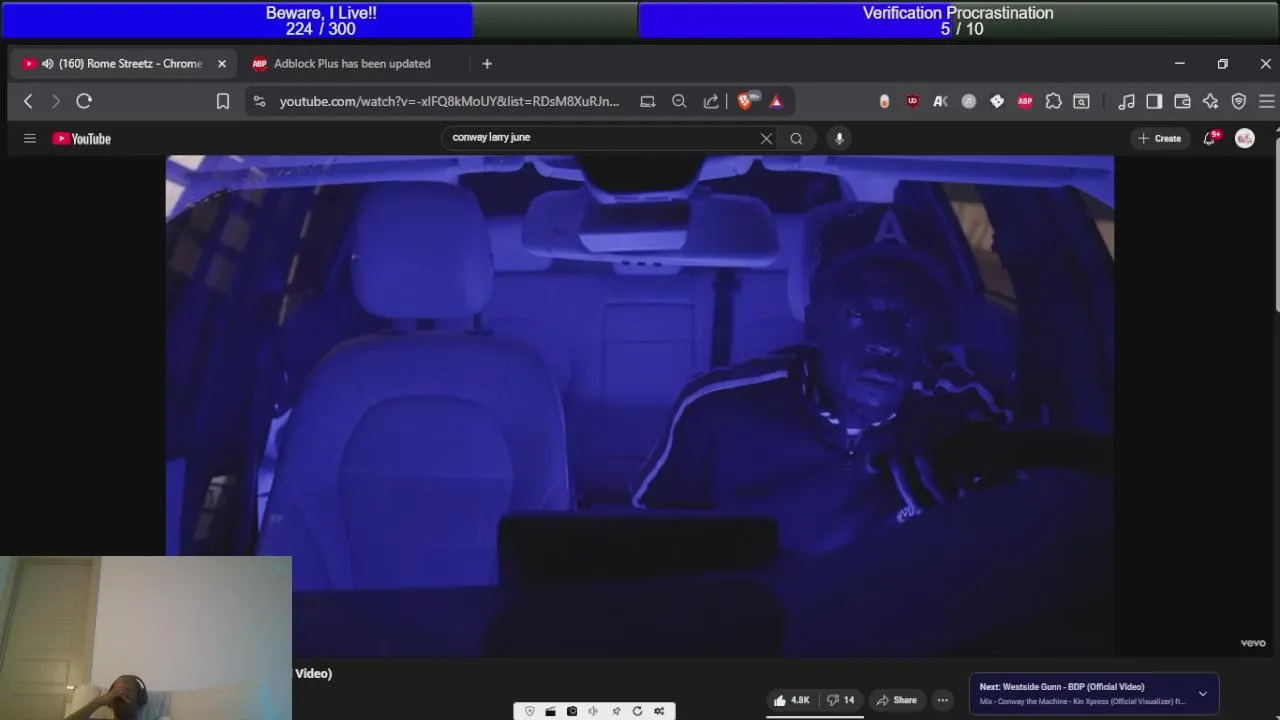
Task: Open the Brave VPN shield icon
Action: coord(1239,101)
